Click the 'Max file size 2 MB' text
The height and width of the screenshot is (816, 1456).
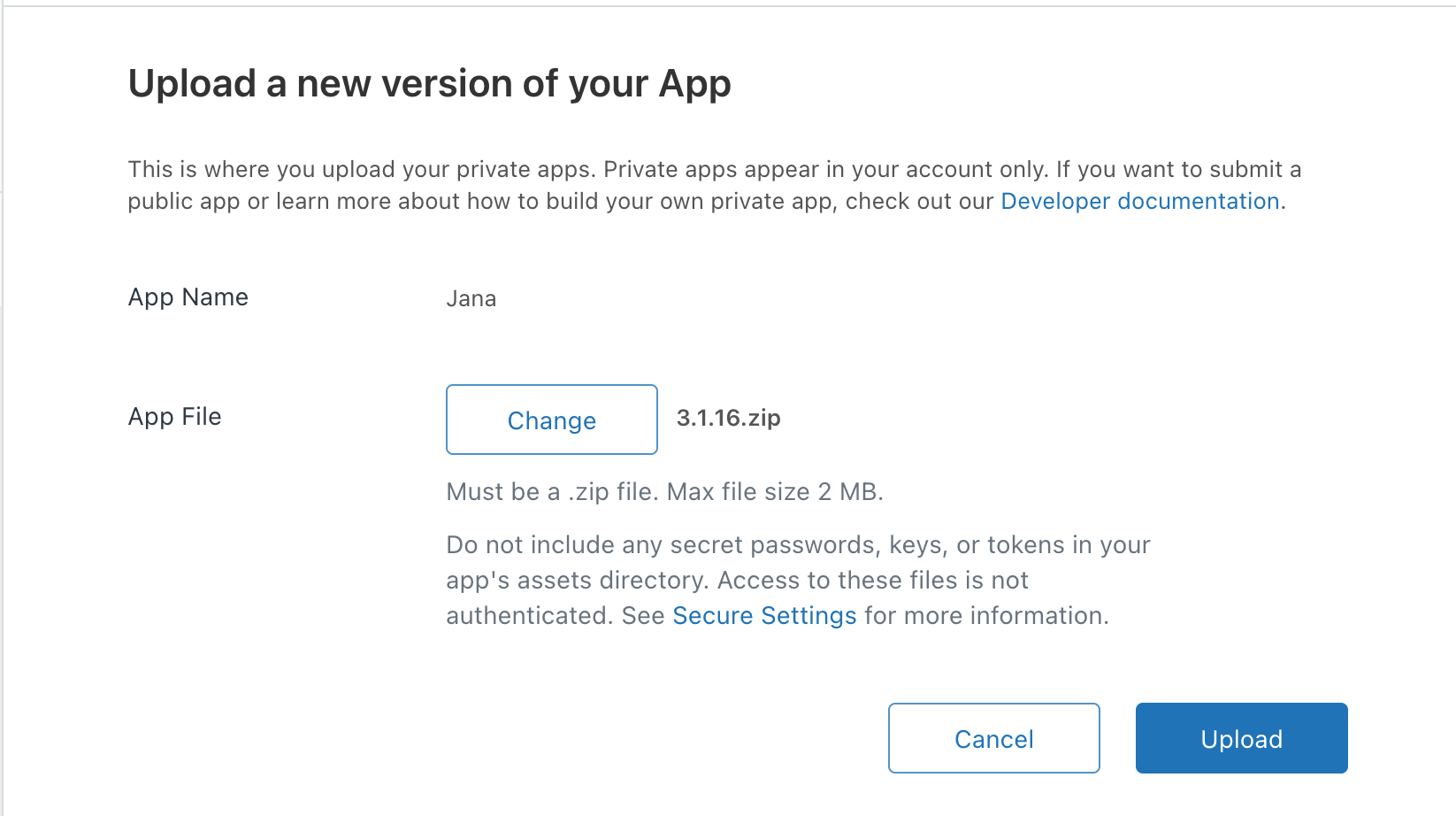point(775,491)
